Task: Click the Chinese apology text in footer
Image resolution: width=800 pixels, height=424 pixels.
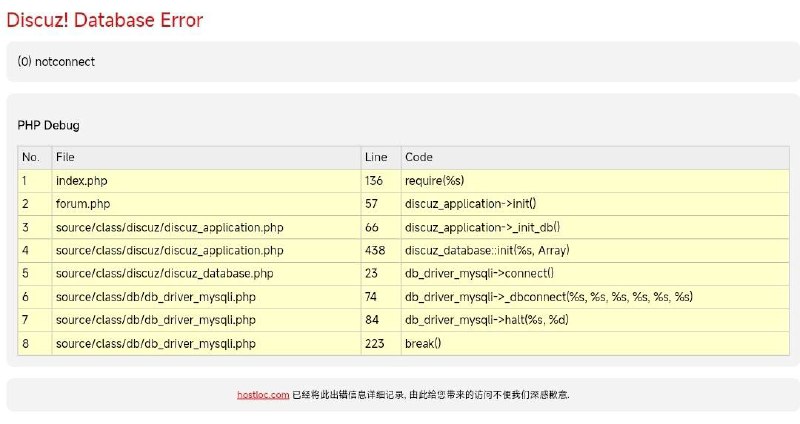Action: 431,394
